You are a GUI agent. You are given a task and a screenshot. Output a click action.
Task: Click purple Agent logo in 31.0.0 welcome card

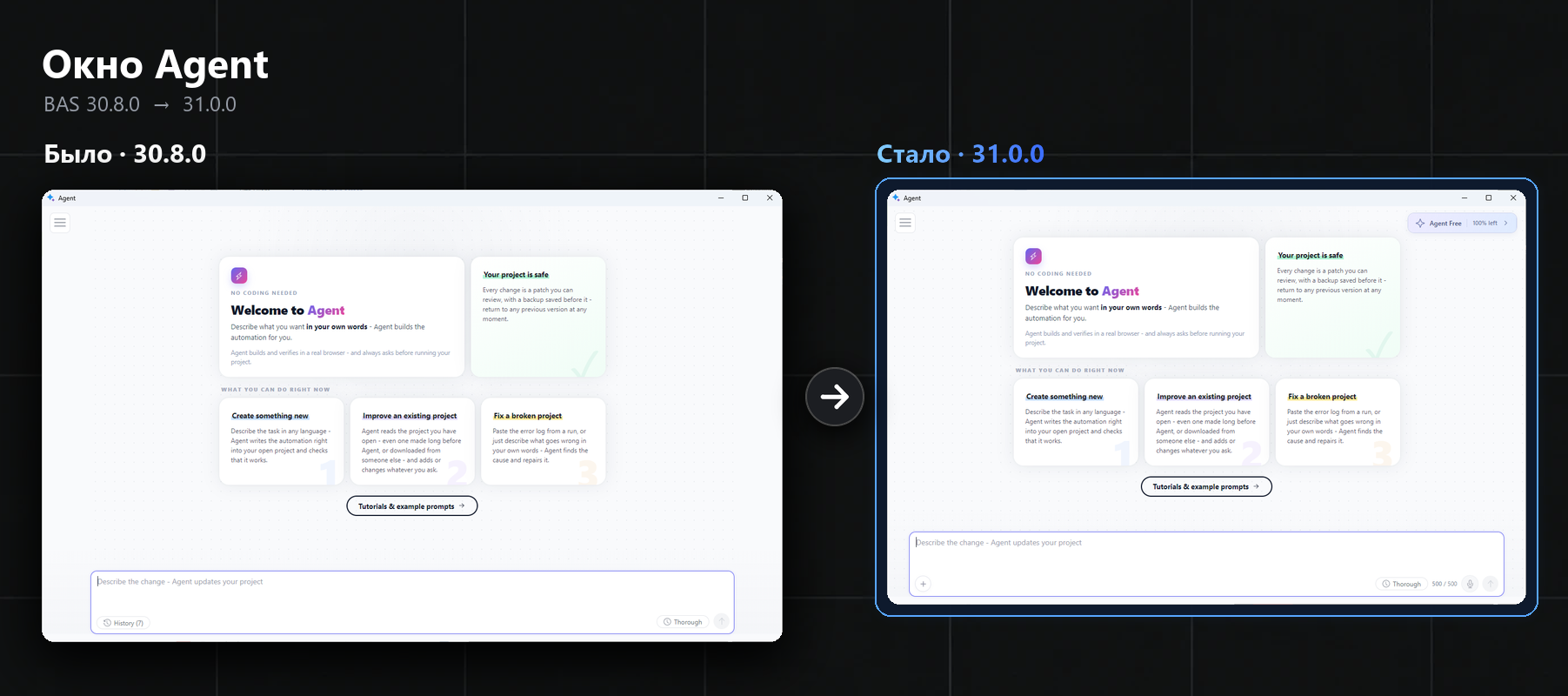tap(1033, 256)
